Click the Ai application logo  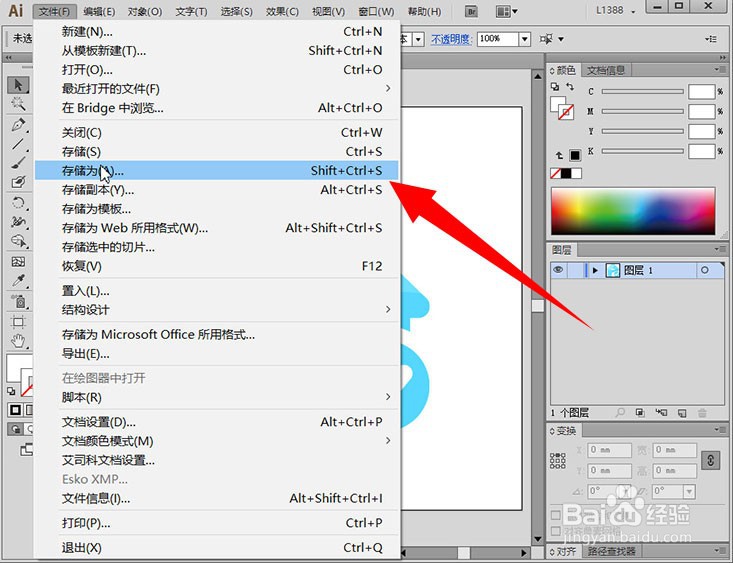16,10
